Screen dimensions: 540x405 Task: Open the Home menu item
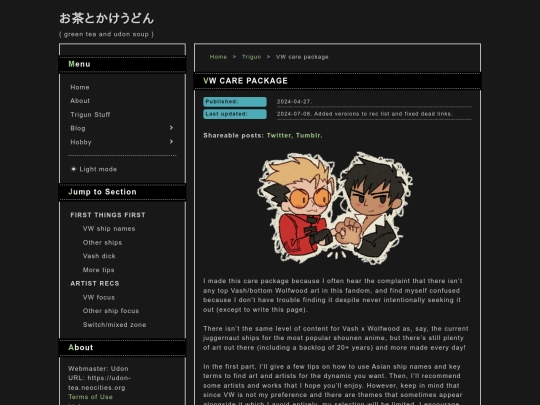click(x=80, y=87)
